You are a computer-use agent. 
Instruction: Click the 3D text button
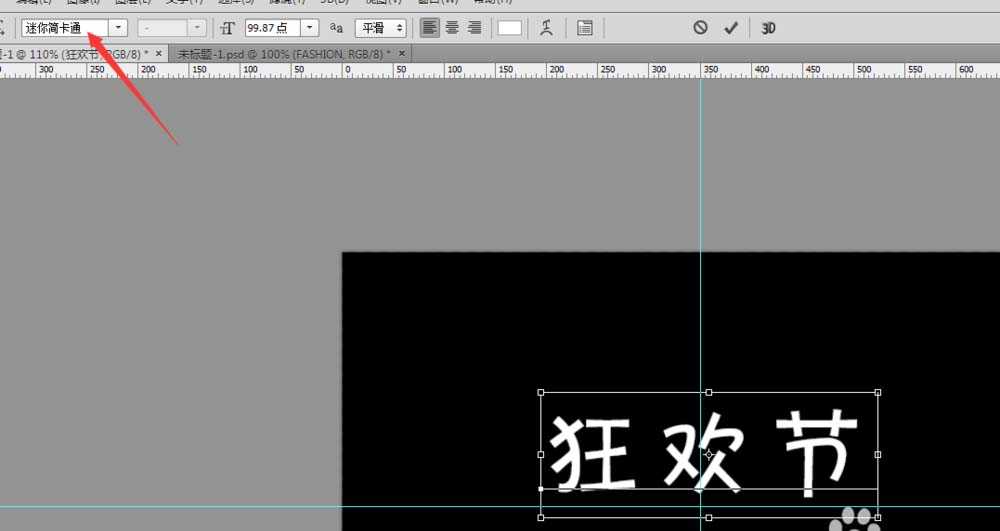click(x=769, y=28)
